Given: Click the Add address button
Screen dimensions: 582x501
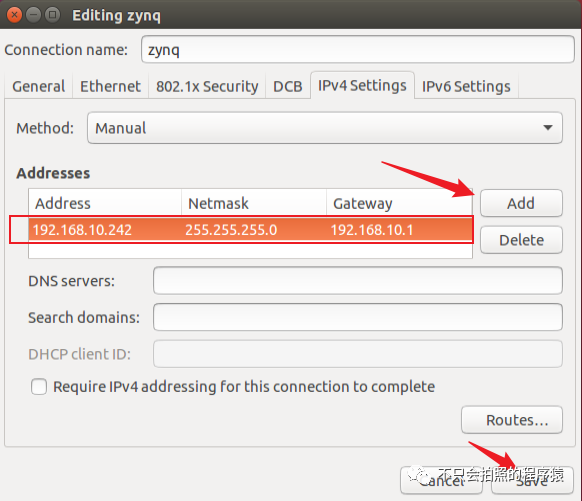Looking at the screenshot, I should [x=521, y=203].
